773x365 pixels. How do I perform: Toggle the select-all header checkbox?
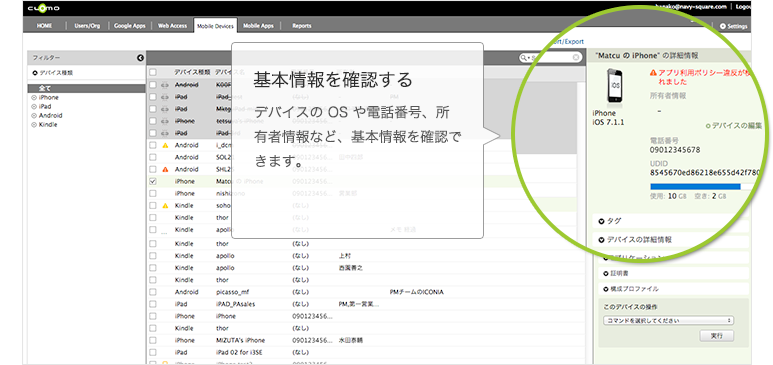pos(153,72)
